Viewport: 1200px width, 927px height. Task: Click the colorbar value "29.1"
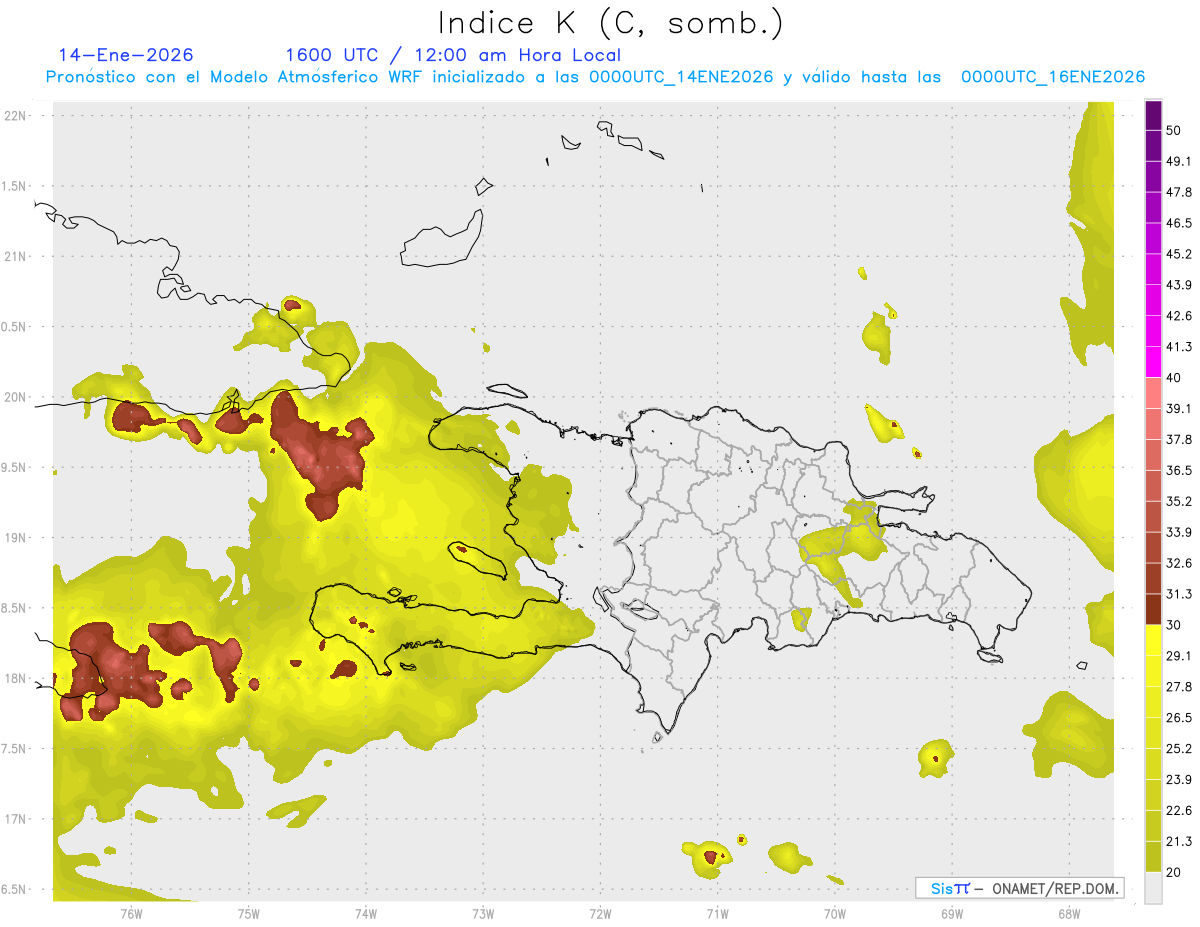click(1179, 656)
